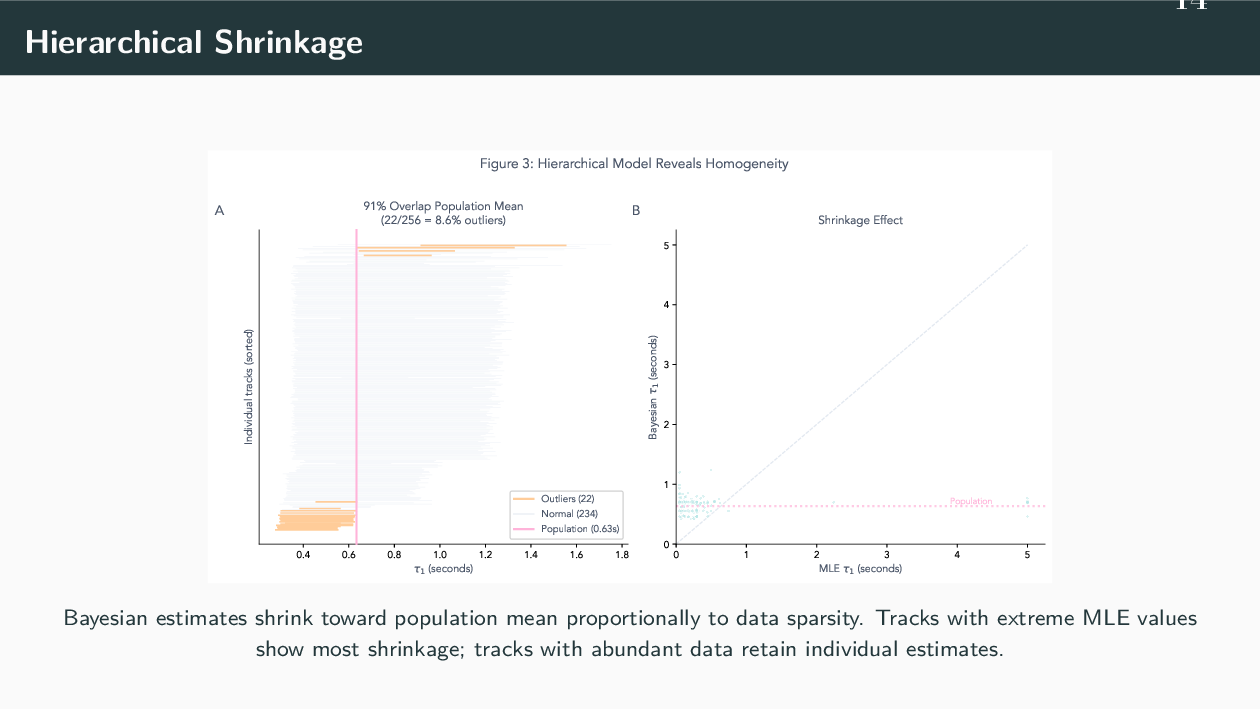Click the scatter point cluster near the origin
Image resolution: width=1260 pixels, height=709 pixels.
[692, 505]
